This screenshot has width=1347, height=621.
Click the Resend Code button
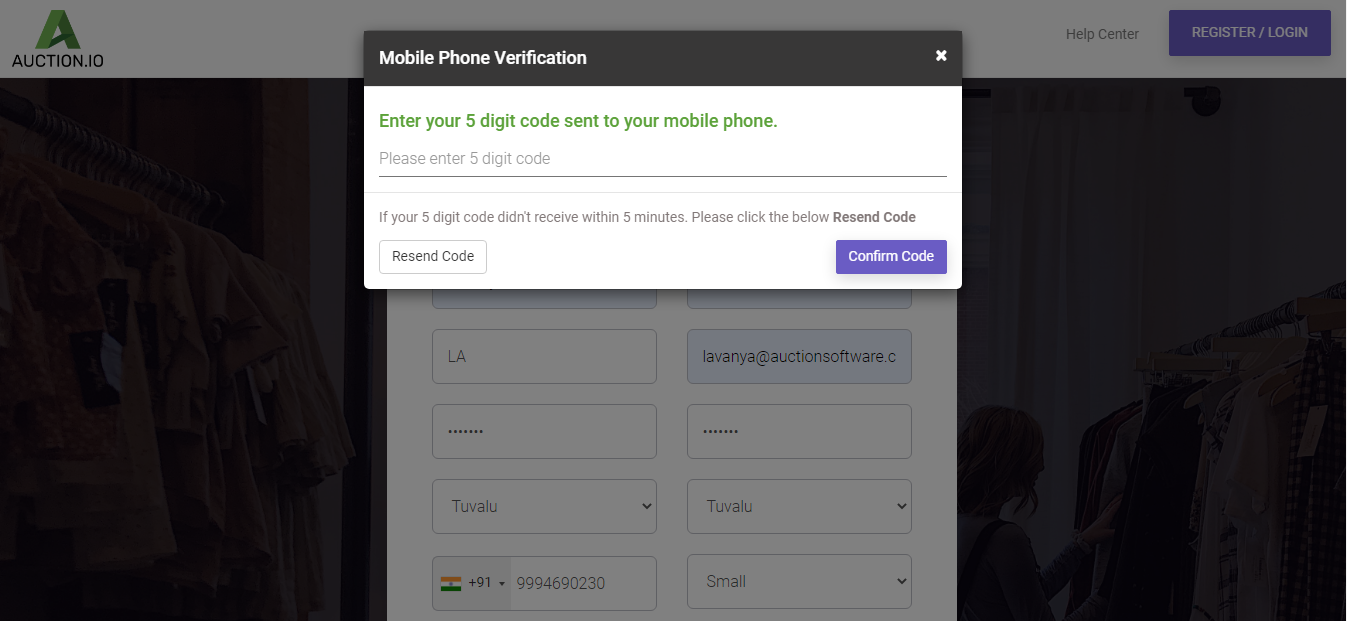(x=433, y=256)
